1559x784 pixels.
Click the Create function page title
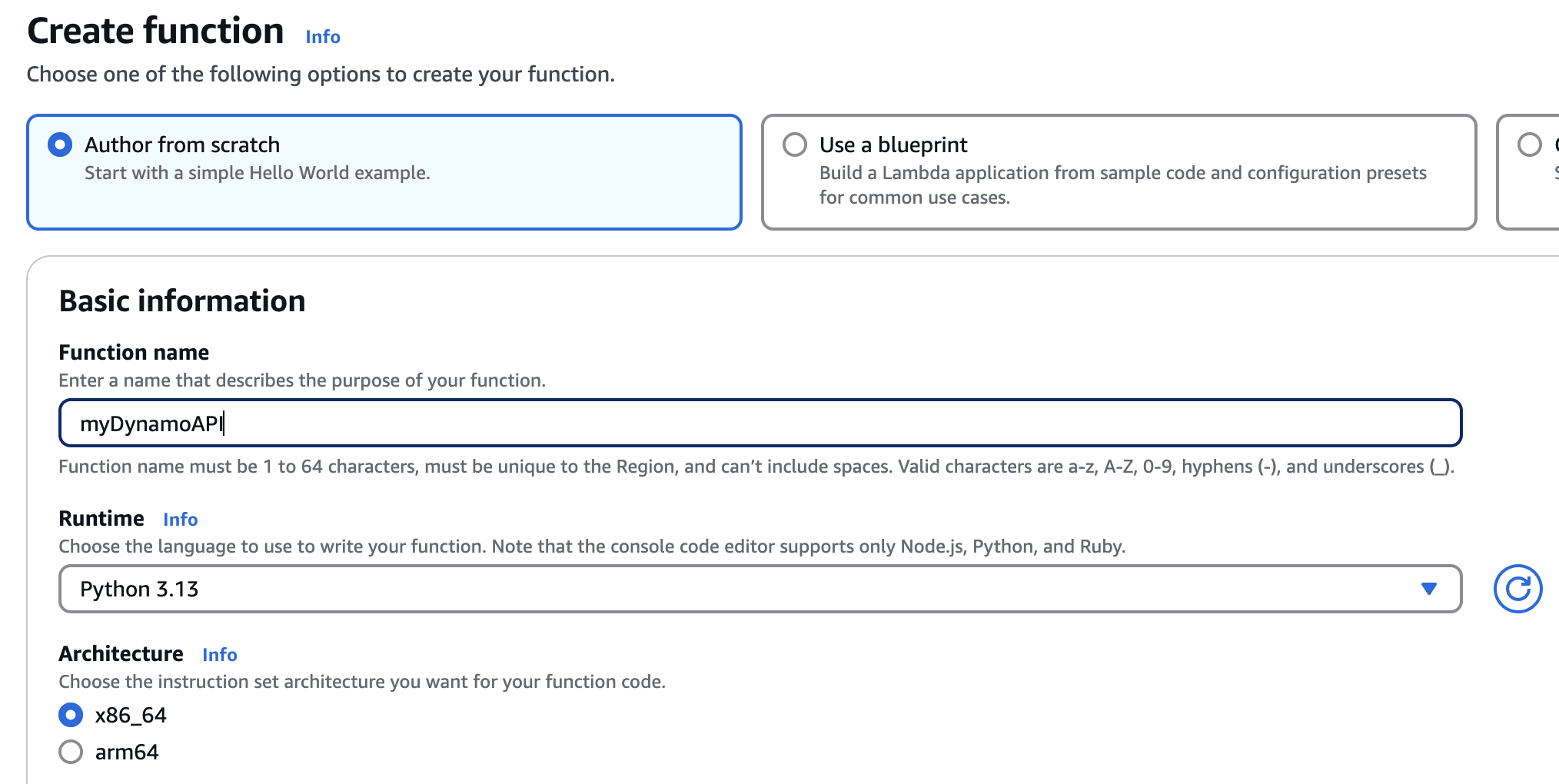[155, 31]
